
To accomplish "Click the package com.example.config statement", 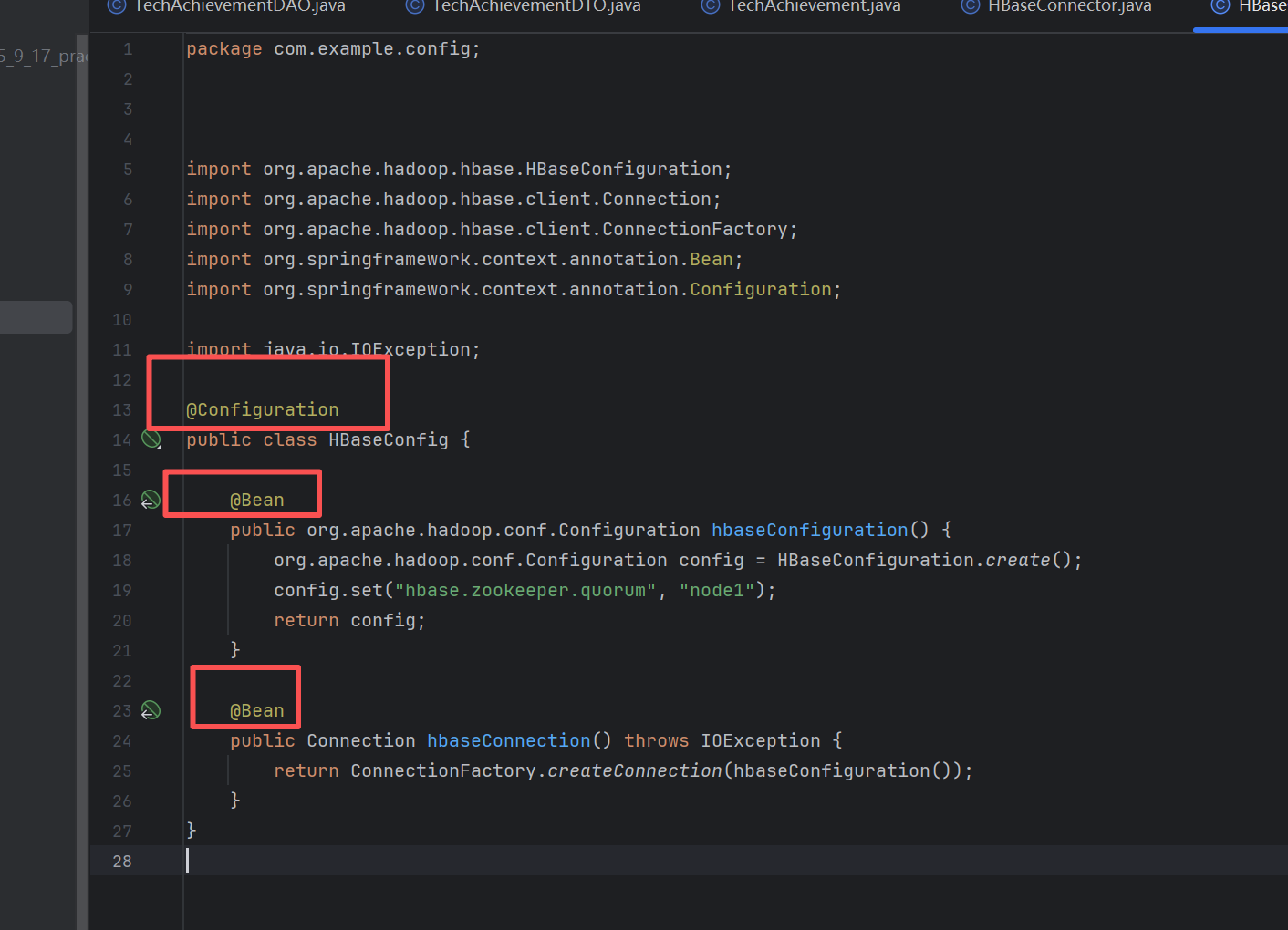I will click(334, 49).
